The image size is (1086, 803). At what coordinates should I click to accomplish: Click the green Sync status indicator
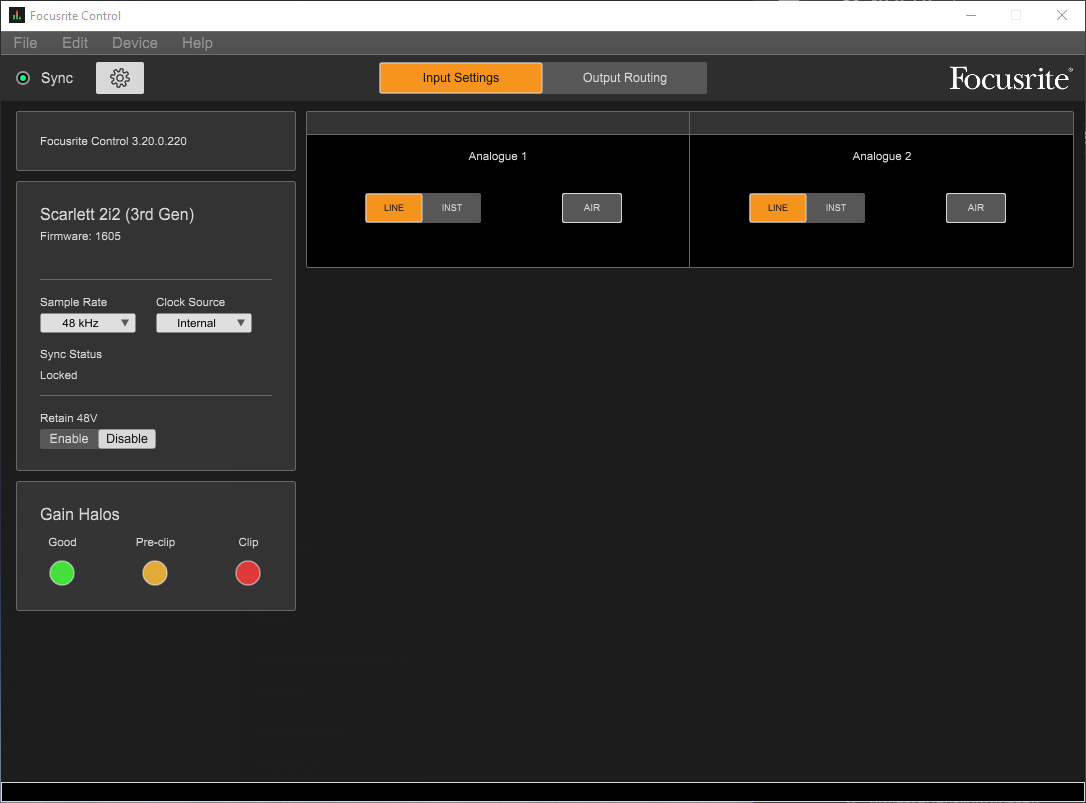[23, 78]
